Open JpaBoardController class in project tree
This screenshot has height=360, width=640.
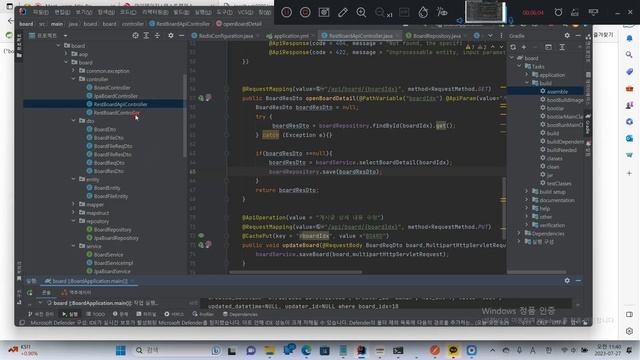[116, 96]
